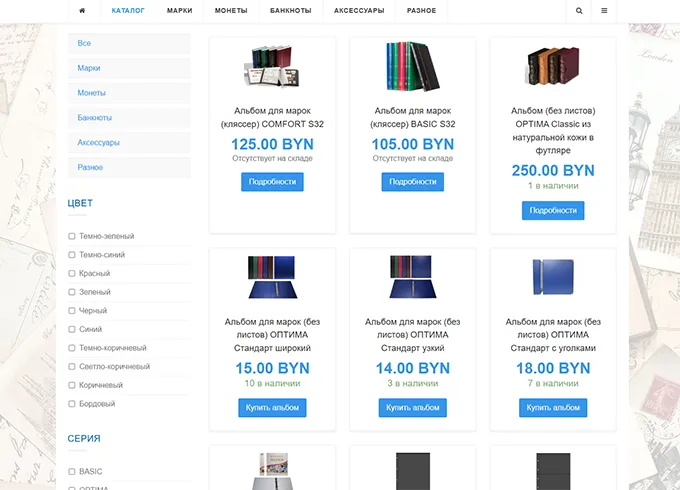The width and height of the screenshot is (680, 490).
Task: Go to the home page icon
Action: [x=82, y=11]
